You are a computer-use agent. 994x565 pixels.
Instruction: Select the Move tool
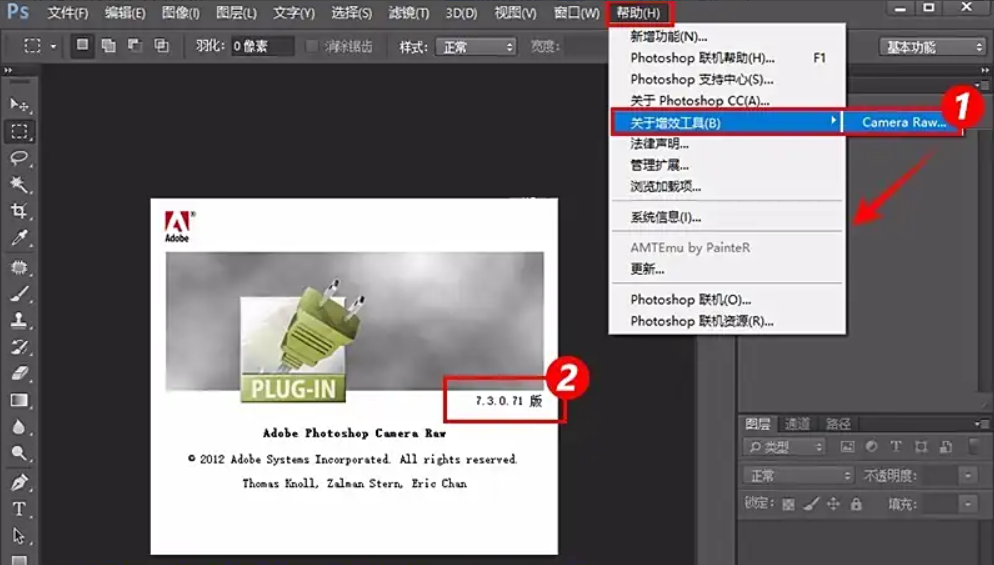[19, 105]
